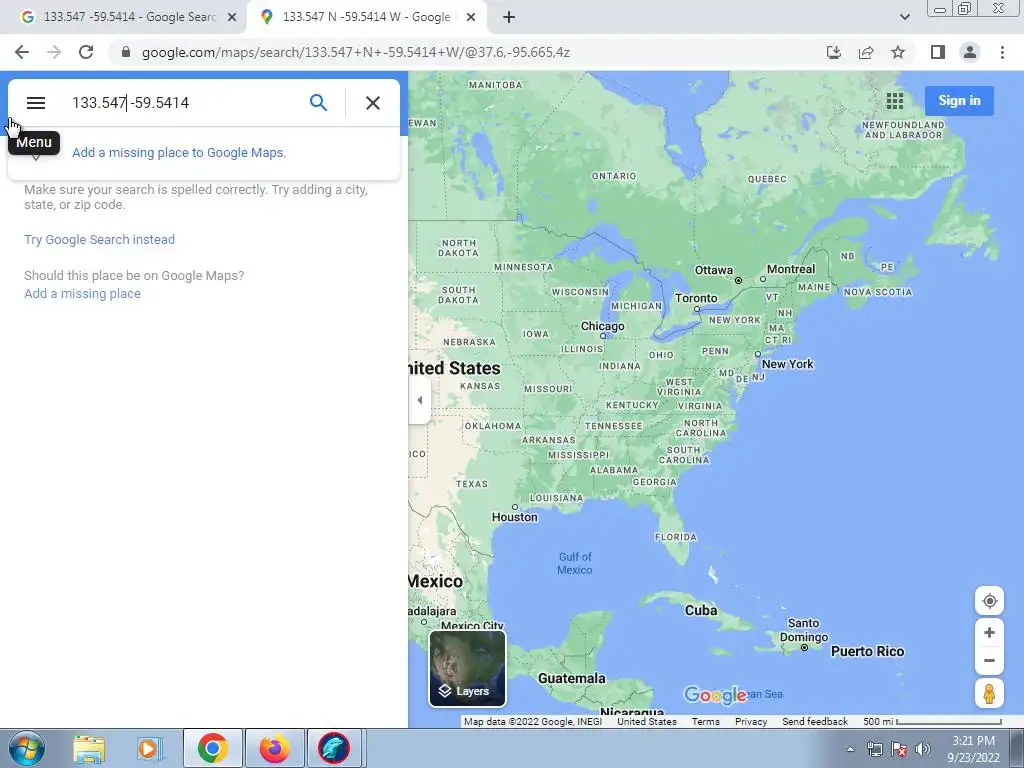The width and height of the screenshot is (1024, 768).
Task: Click the Houston label on the map
Action: [515, 517]
